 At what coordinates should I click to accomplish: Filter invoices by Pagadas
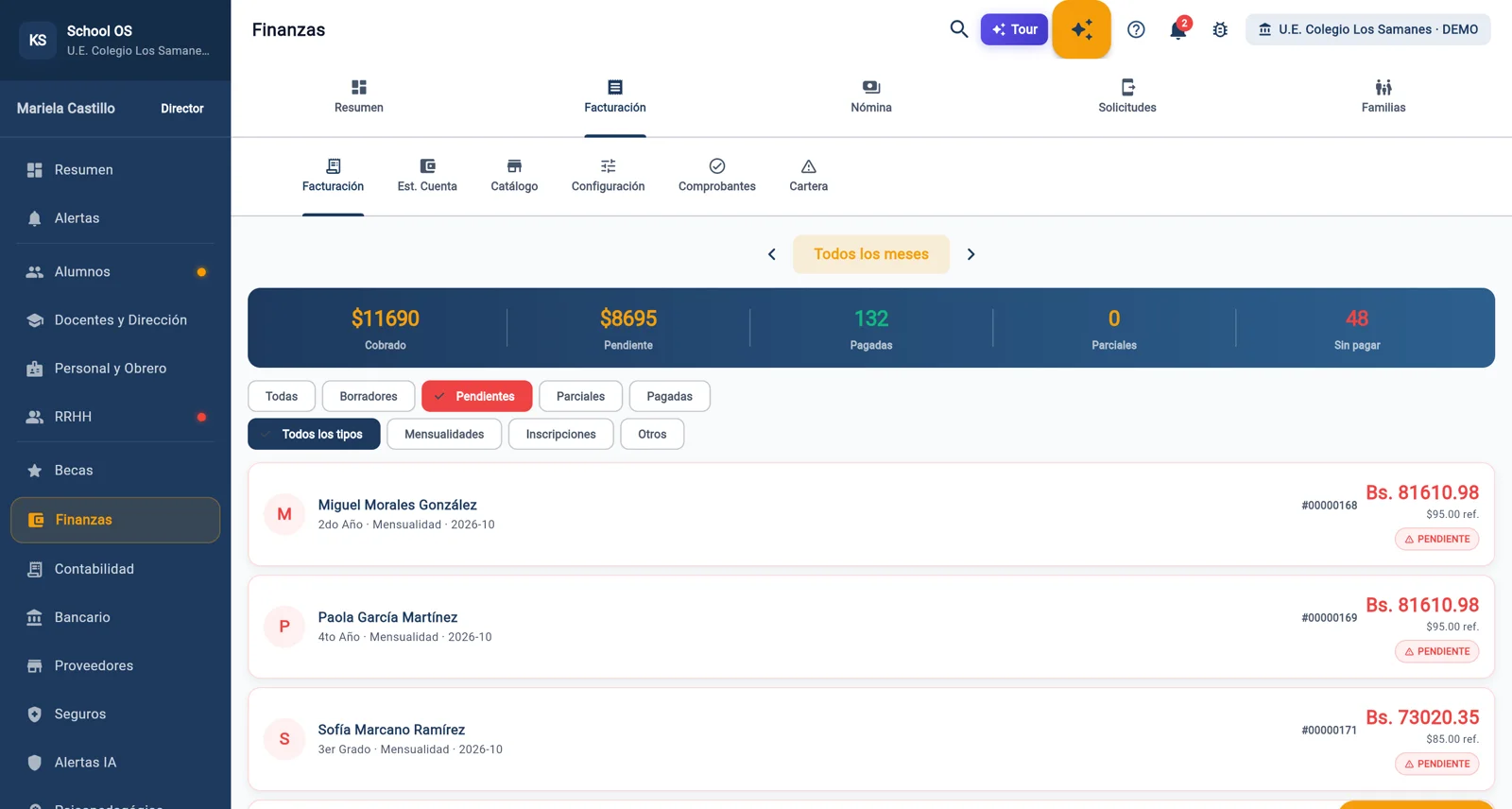[669, 396]
